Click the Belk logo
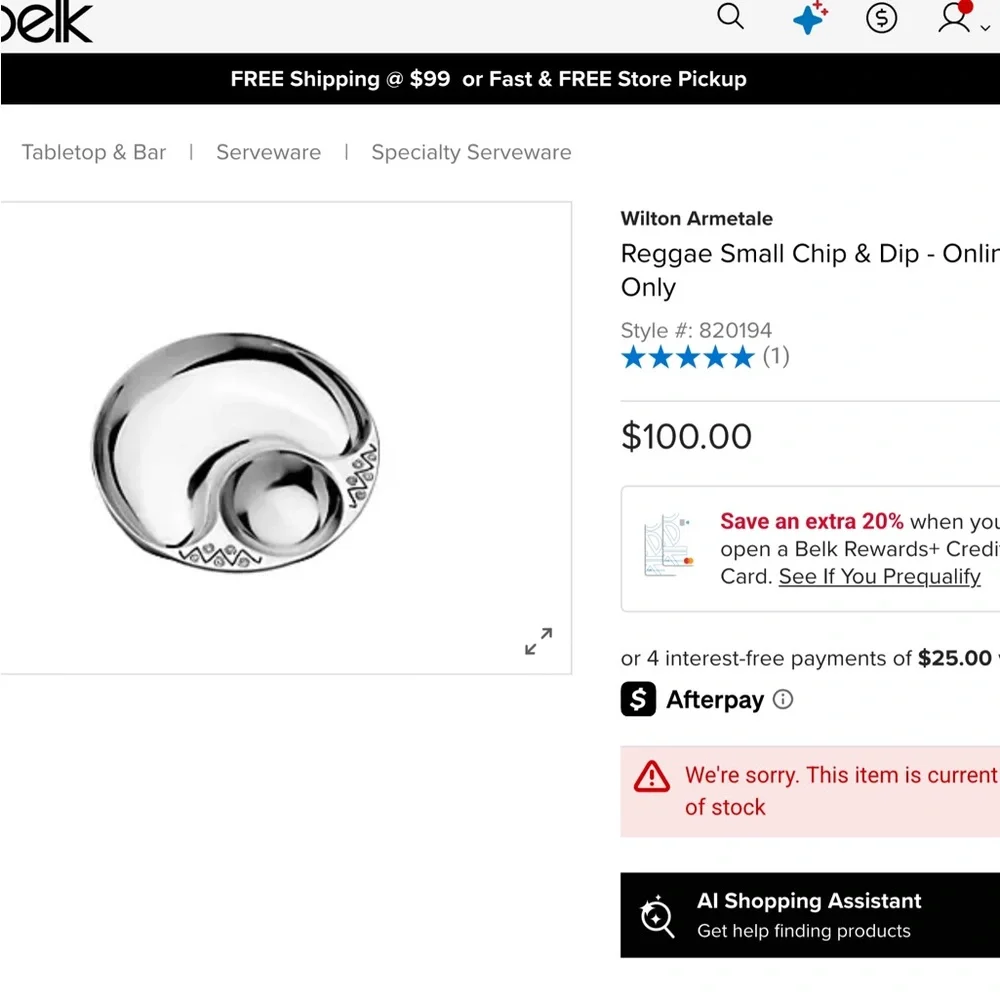The width and height of the screenshot is (1000, 1000). tap(46, 22)
